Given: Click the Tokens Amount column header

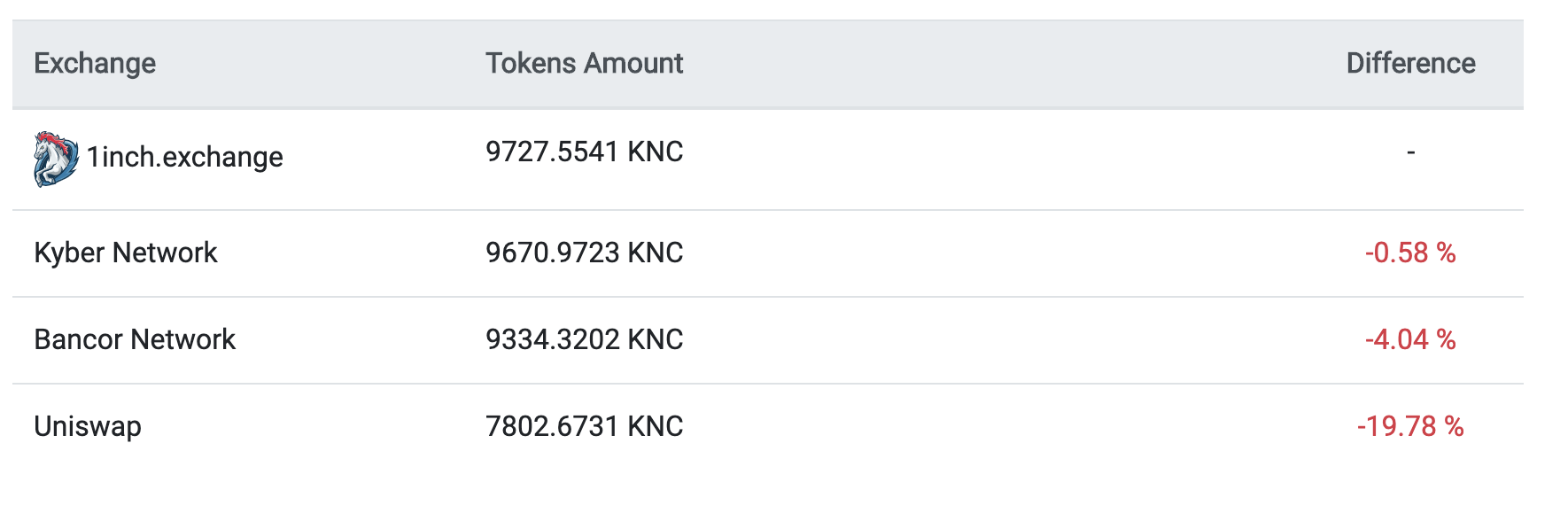Looking at the screenshot, I should click(584, 64).
